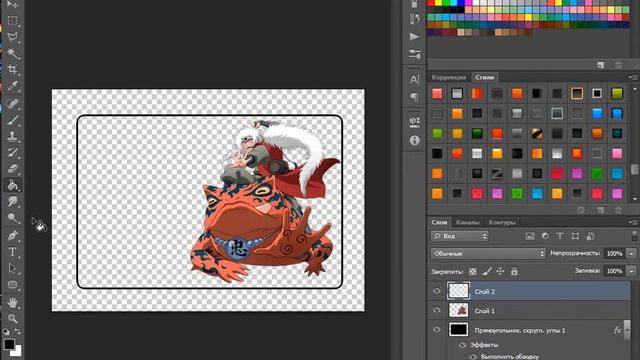640x360 pixels.
Task: Switch to the Слои tab
Action: pyautogui.click(x=439, y=222)
